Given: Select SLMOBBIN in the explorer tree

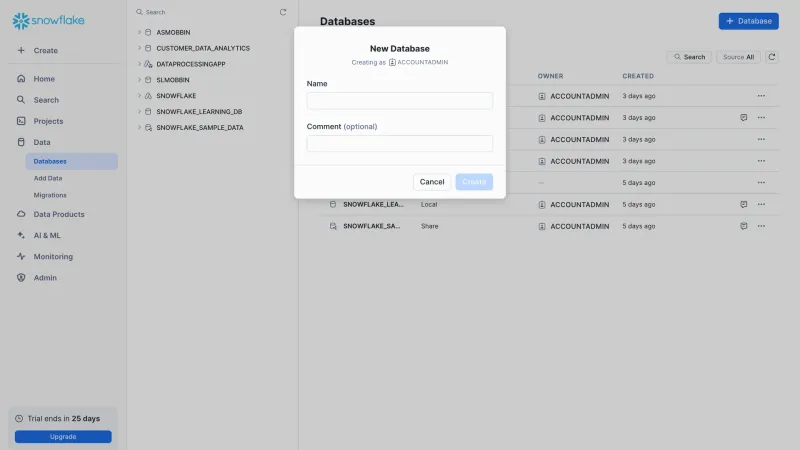Looking at the screenshot, I should pyautogui.click(x=173, y=80).
